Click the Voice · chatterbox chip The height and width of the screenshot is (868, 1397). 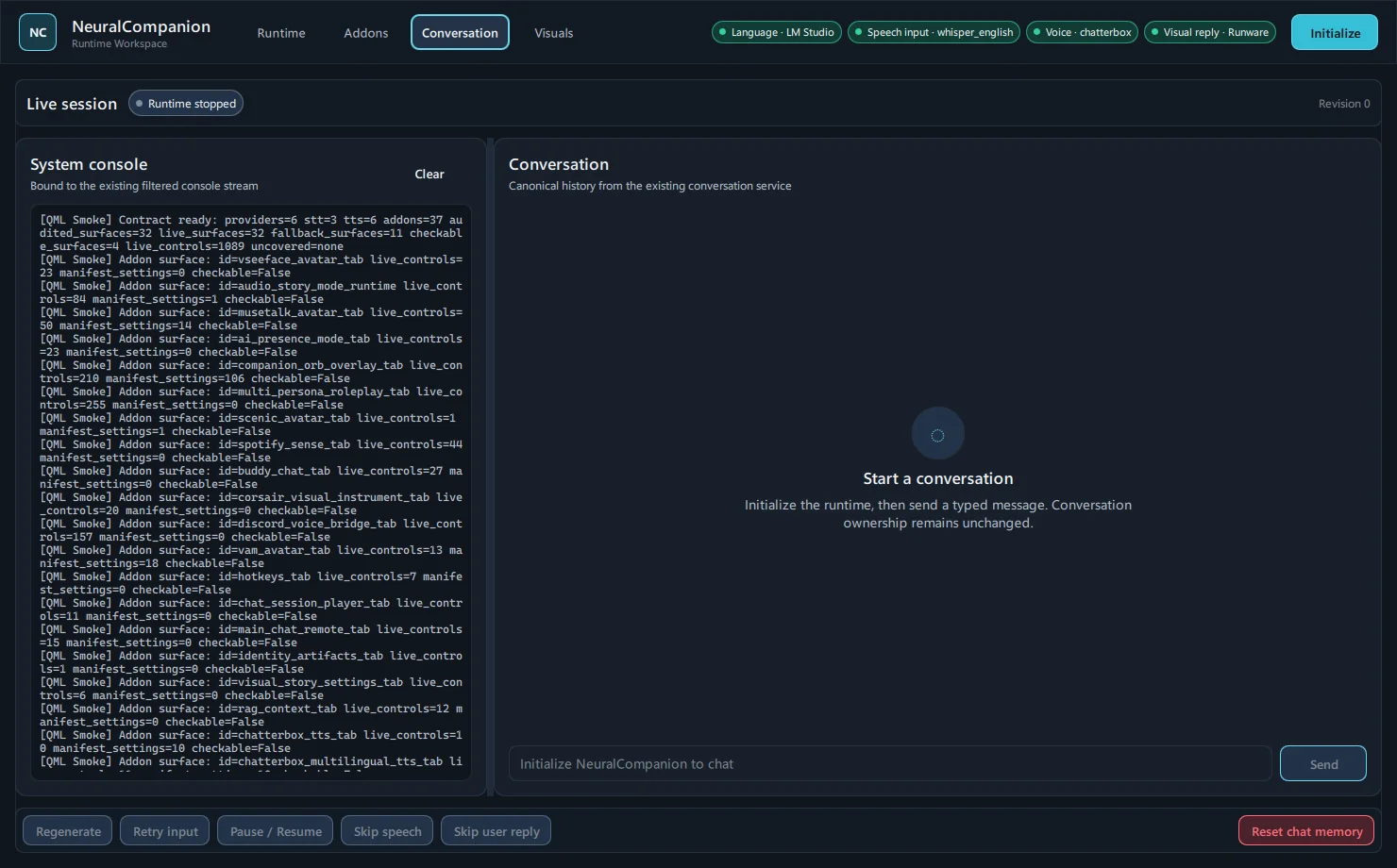click(x=1082, y=32)
